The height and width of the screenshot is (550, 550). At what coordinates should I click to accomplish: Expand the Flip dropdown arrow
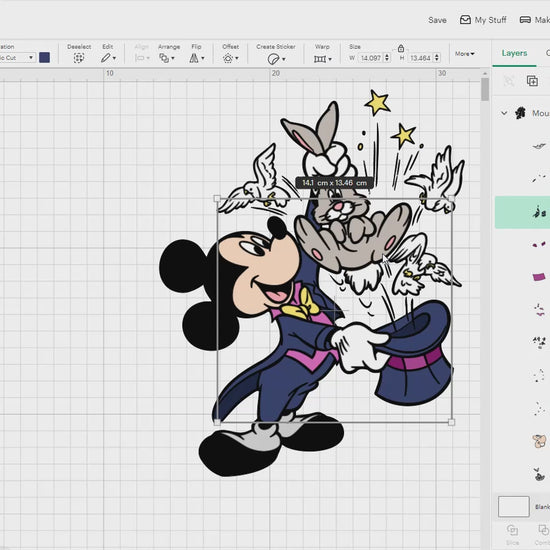coord(203,58)
